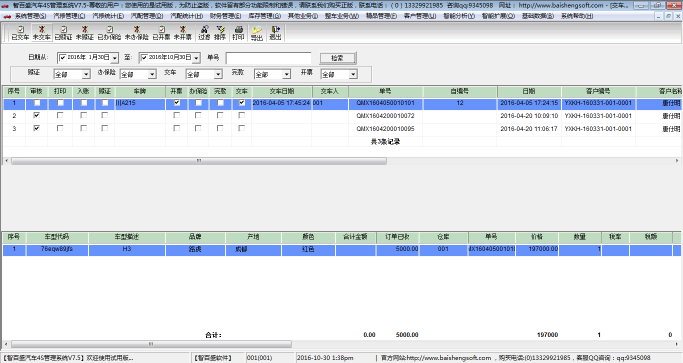Uncheck 开票 box in row 1

point(176,103)
